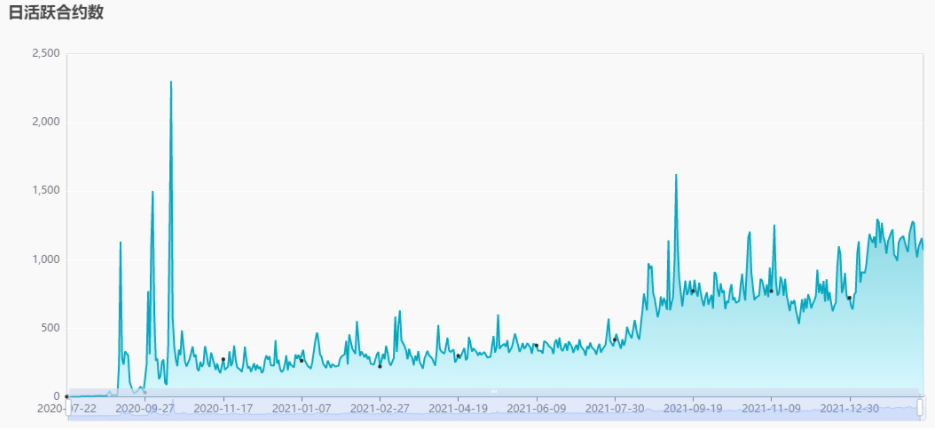
Task: Click the data point marker above 2021-09-19
Action: point(692,291)
